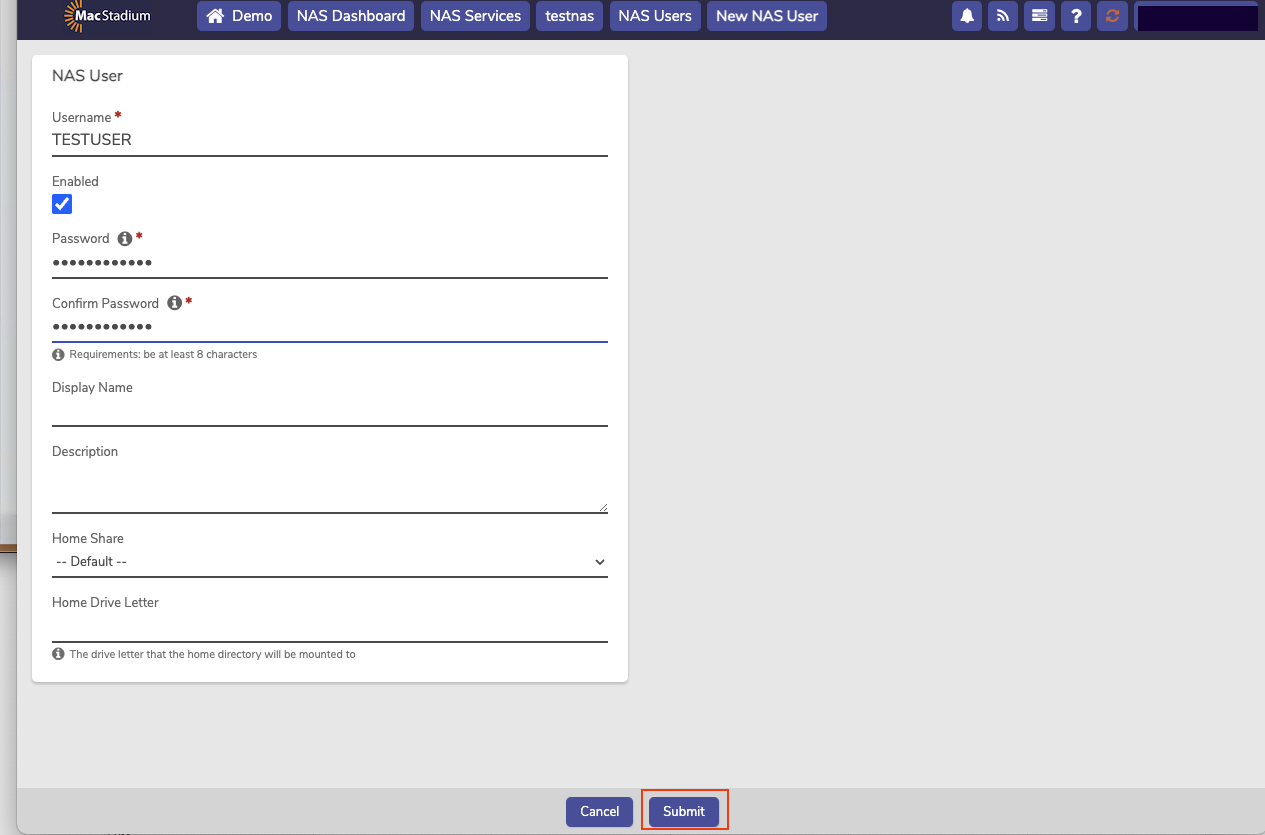The width and height of the screenshot is (1265, 835).
Task: Expand the Home Share default options
Action: [598, 561]
